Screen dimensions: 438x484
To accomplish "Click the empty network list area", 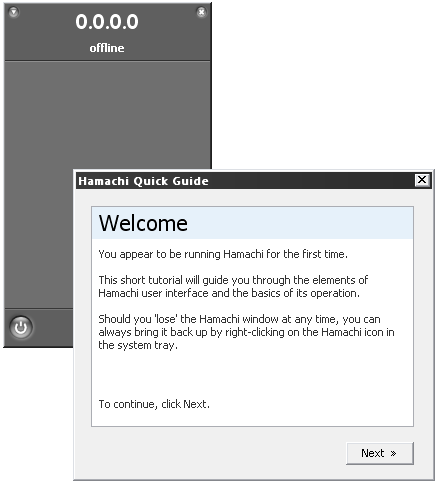I will pyautogui.click(x=108, y=115).
